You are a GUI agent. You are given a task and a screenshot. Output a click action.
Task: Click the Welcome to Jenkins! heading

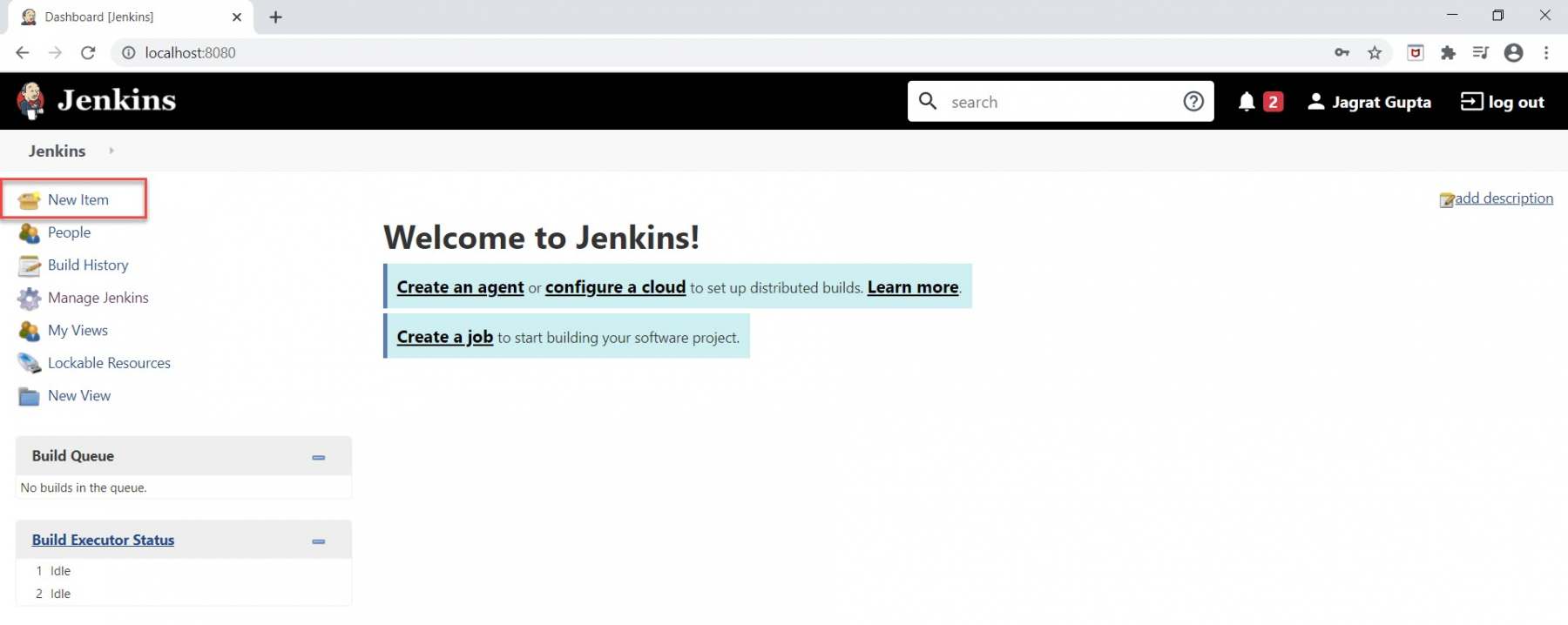(541, 238)
